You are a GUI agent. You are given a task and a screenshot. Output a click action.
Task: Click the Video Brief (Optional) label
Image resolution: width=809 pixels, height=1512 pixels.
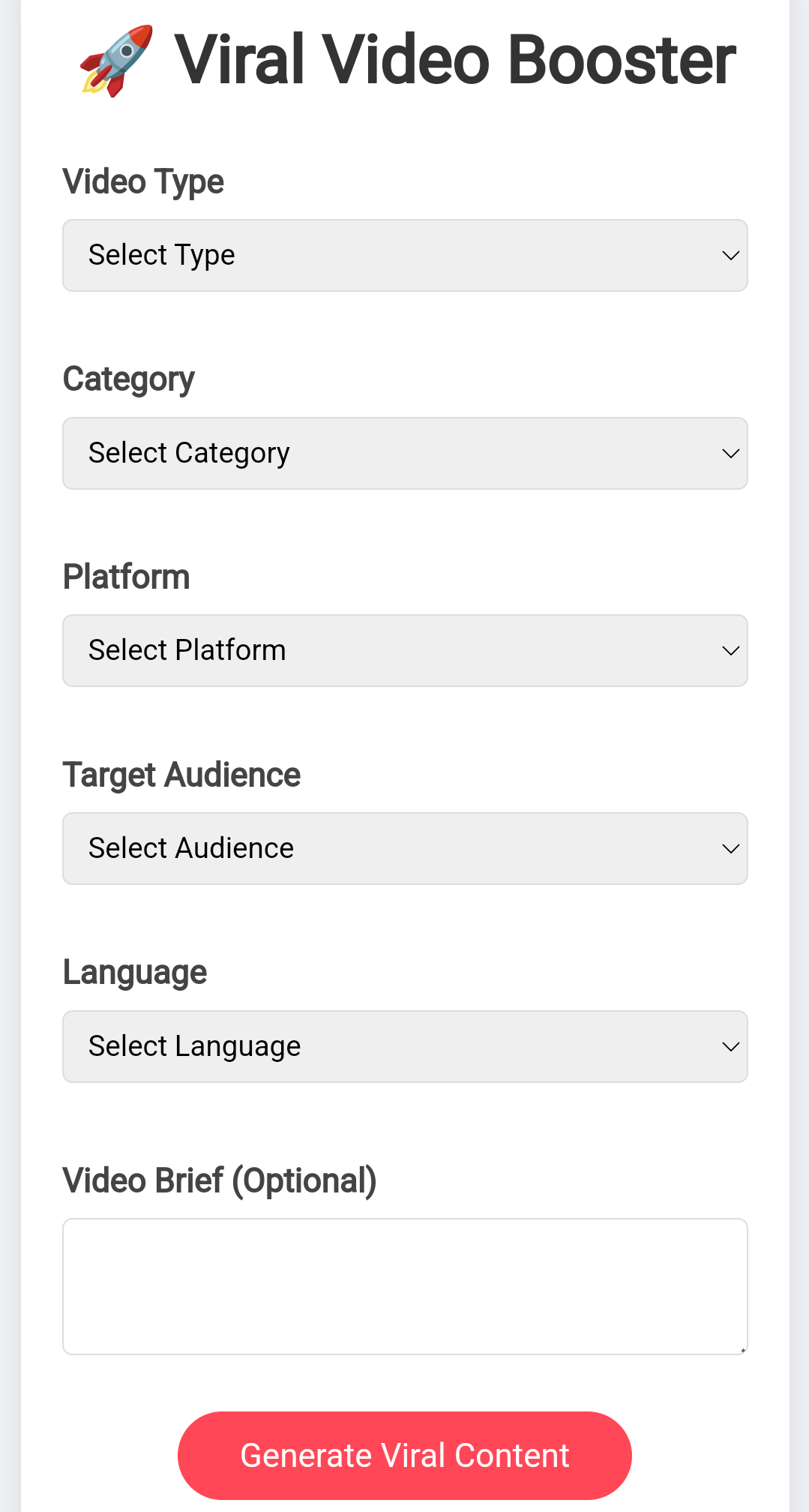click(x=220, y=1180)
